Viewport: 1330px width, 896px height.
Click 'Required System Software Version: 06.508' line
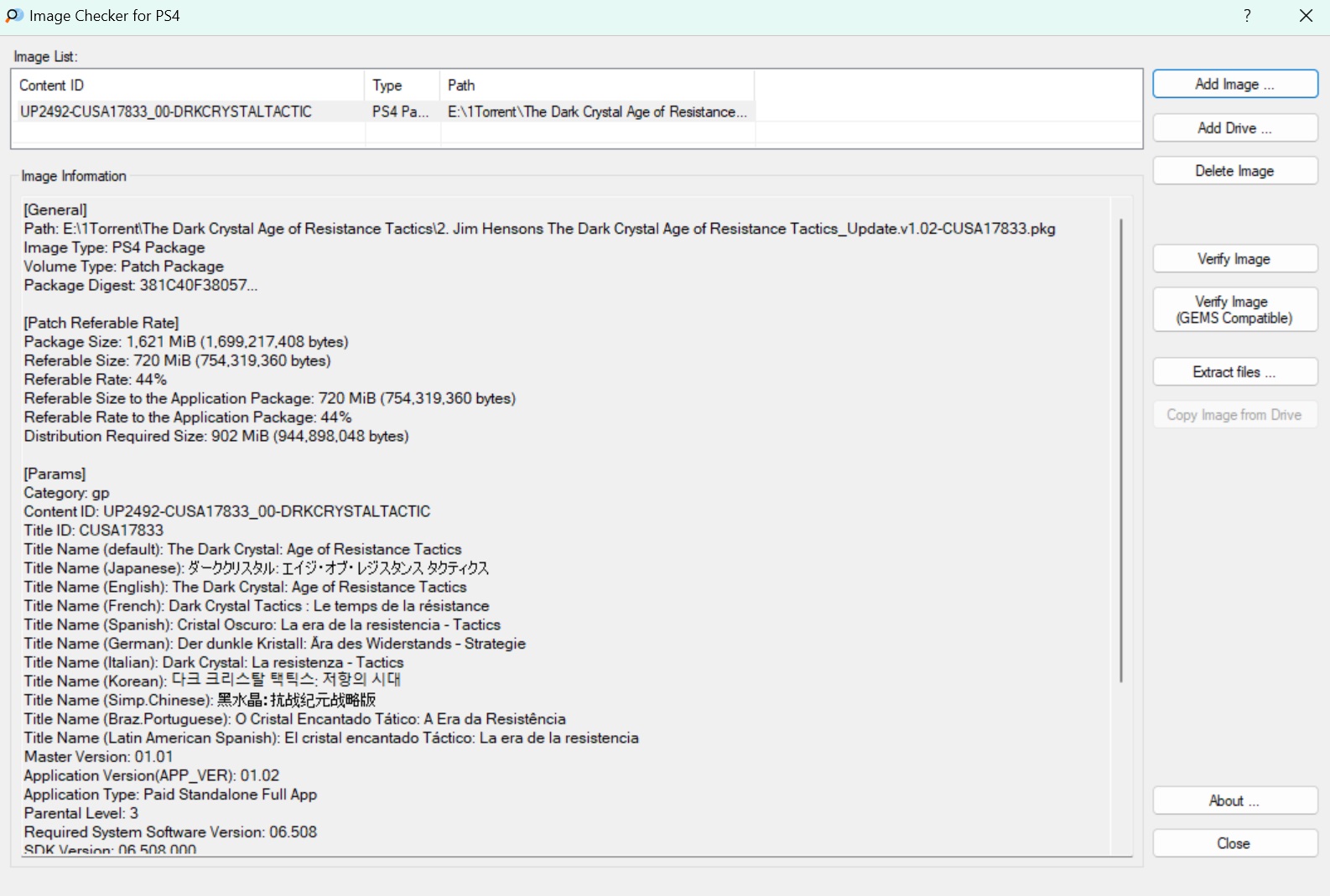point(170,832)
